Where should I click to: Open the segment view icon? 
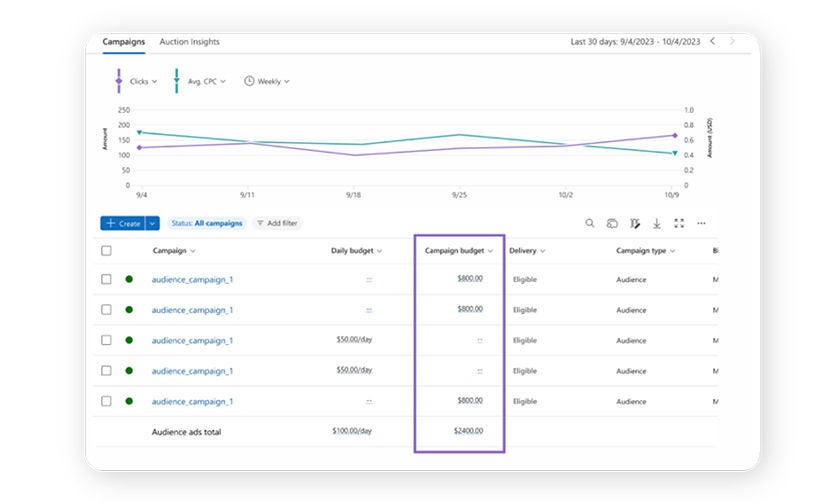(x=612, y=224)
